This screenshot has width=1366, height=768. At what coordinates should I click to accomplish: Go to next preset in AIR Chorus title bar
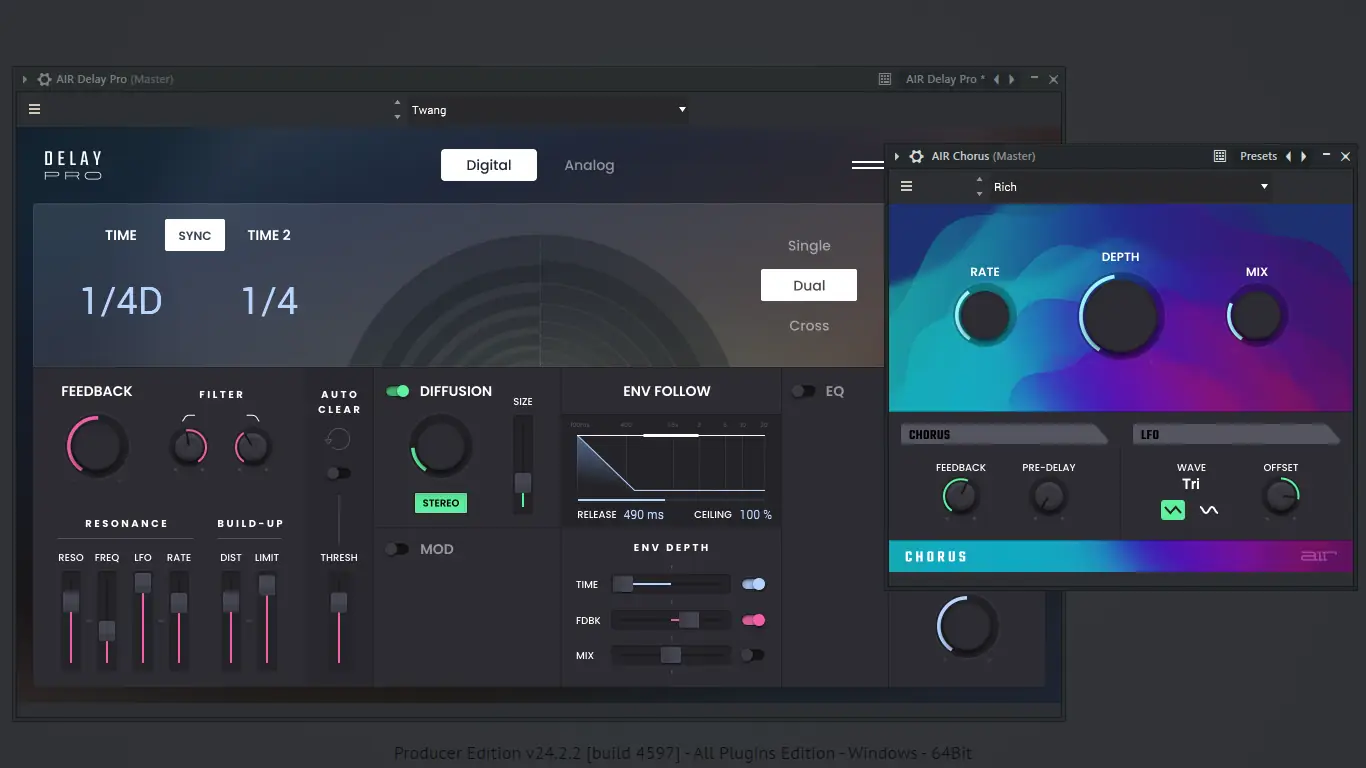(1304, 156)
